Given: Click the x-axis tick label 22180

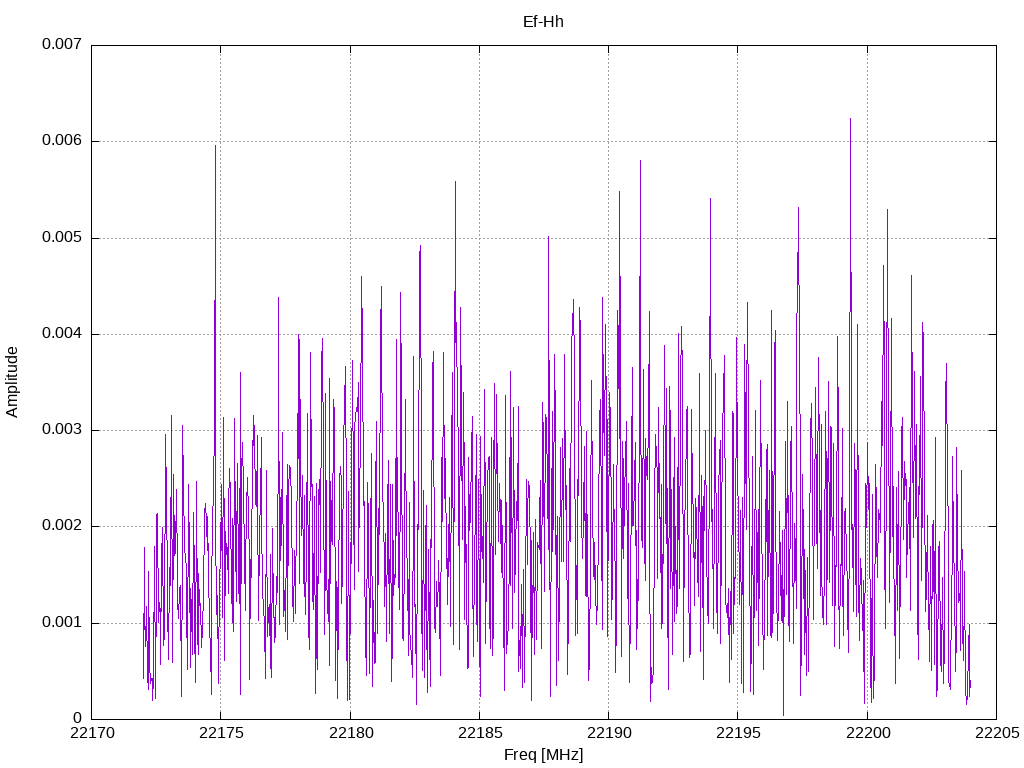Looking at the screenshot, I should (351, 733).
